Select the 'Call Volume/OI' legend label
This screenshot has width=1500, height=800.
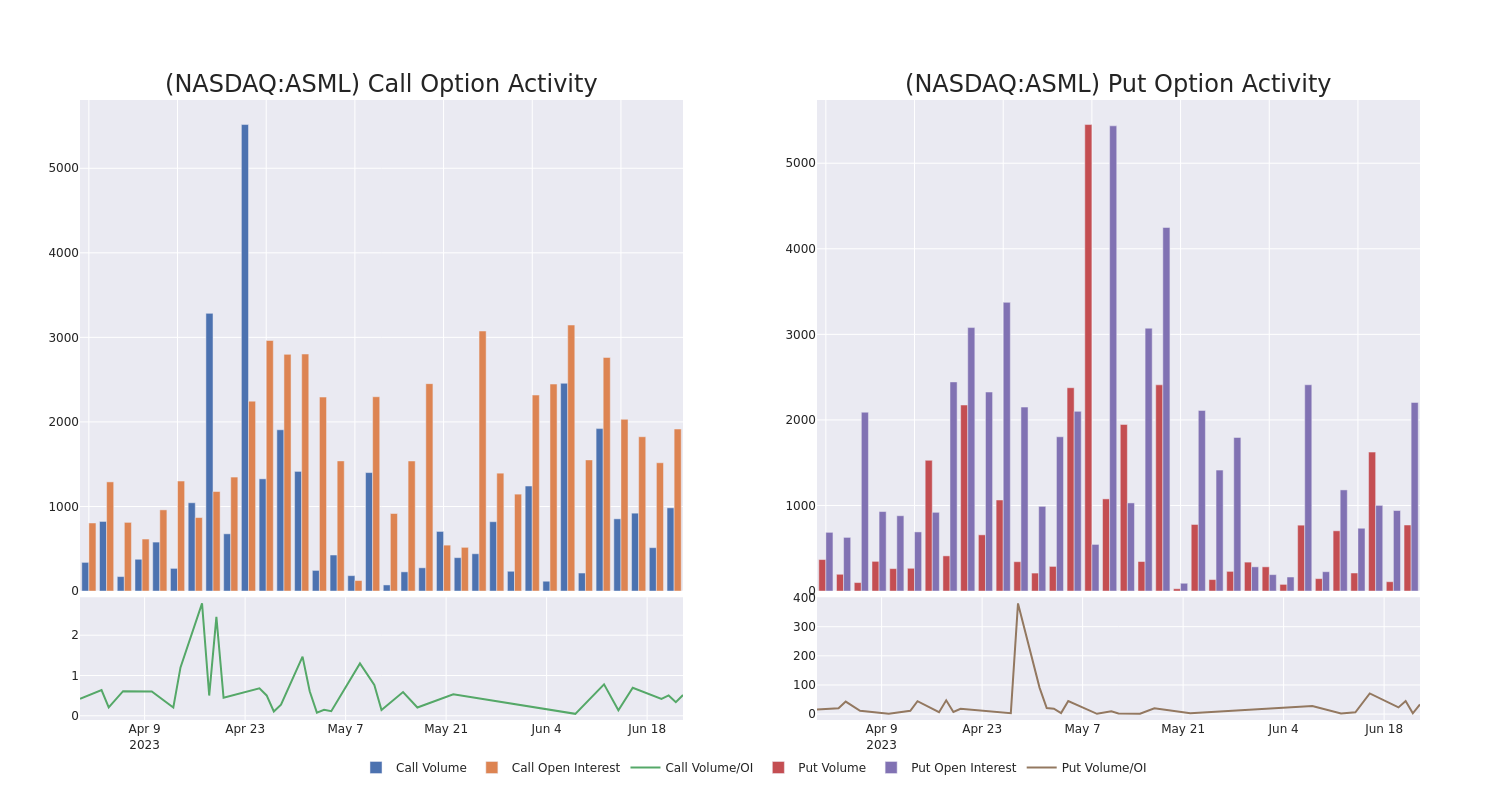(709, 768)
